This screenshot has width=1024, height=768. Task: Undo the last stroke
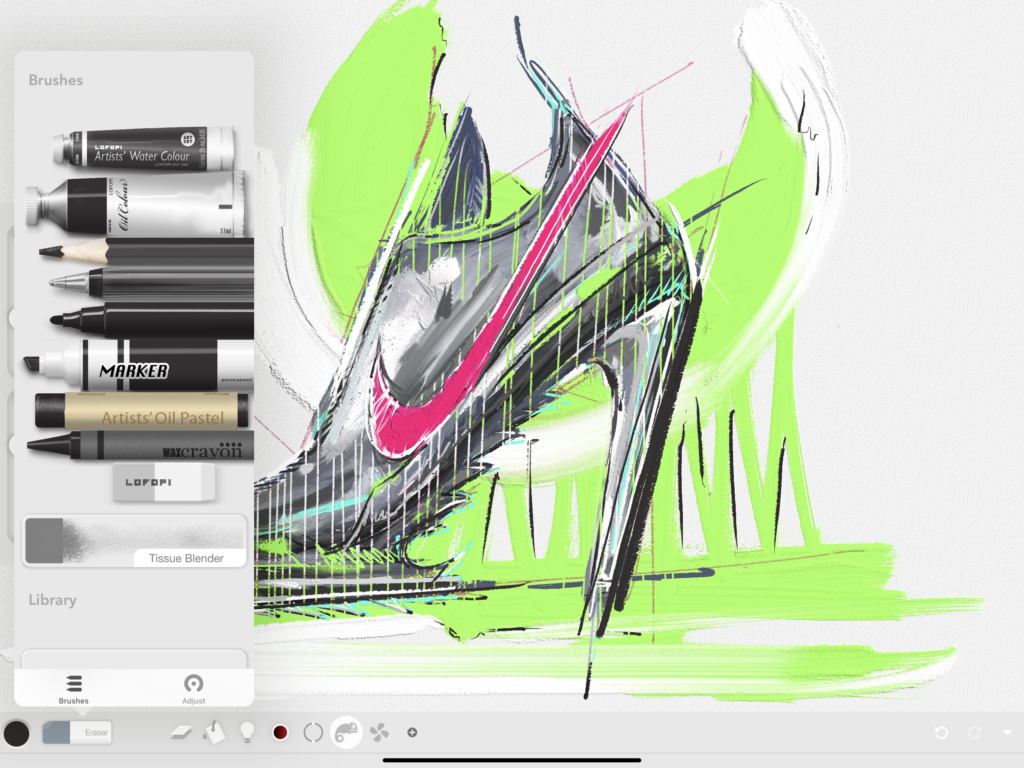pos(941,733)
